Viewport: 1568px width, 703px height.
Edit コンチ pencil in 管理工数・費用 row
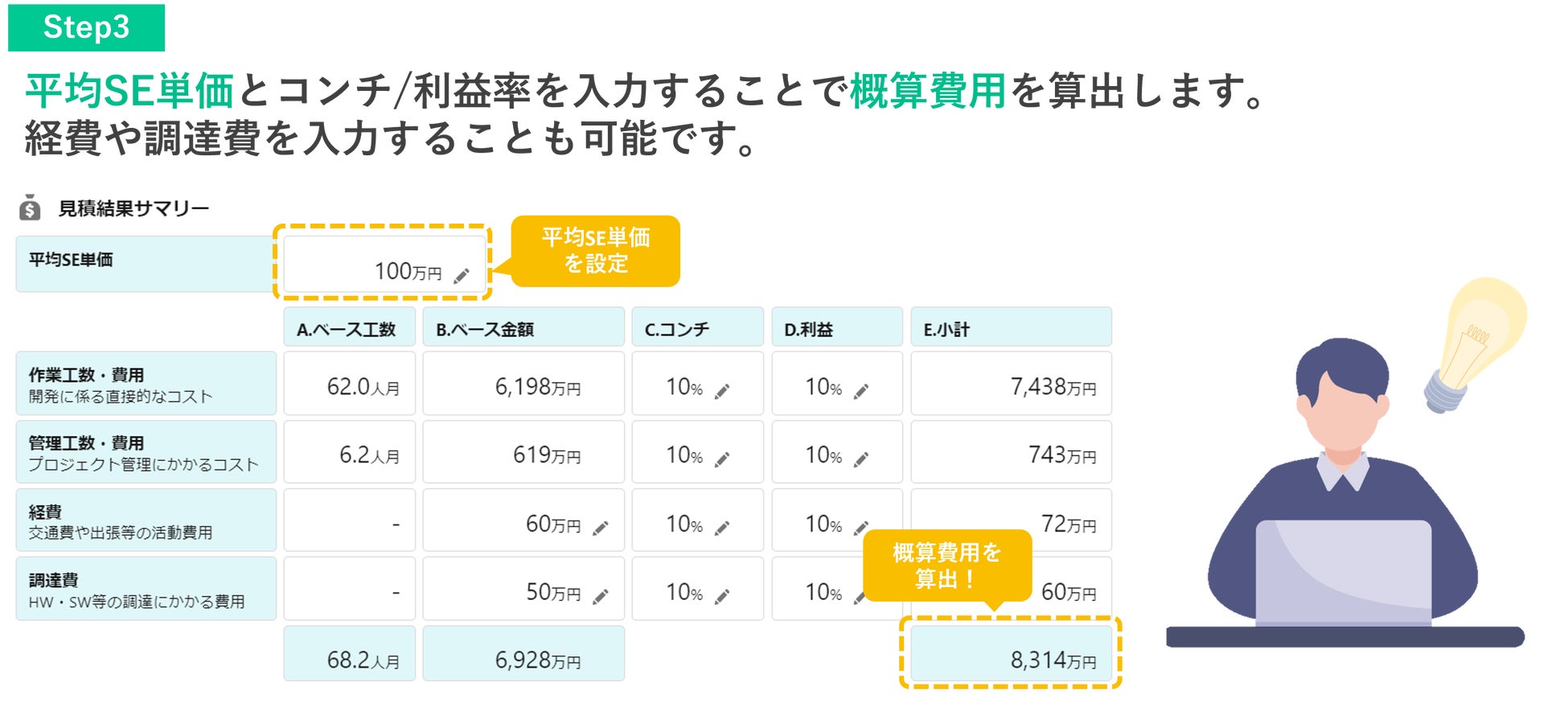[722, 459]
